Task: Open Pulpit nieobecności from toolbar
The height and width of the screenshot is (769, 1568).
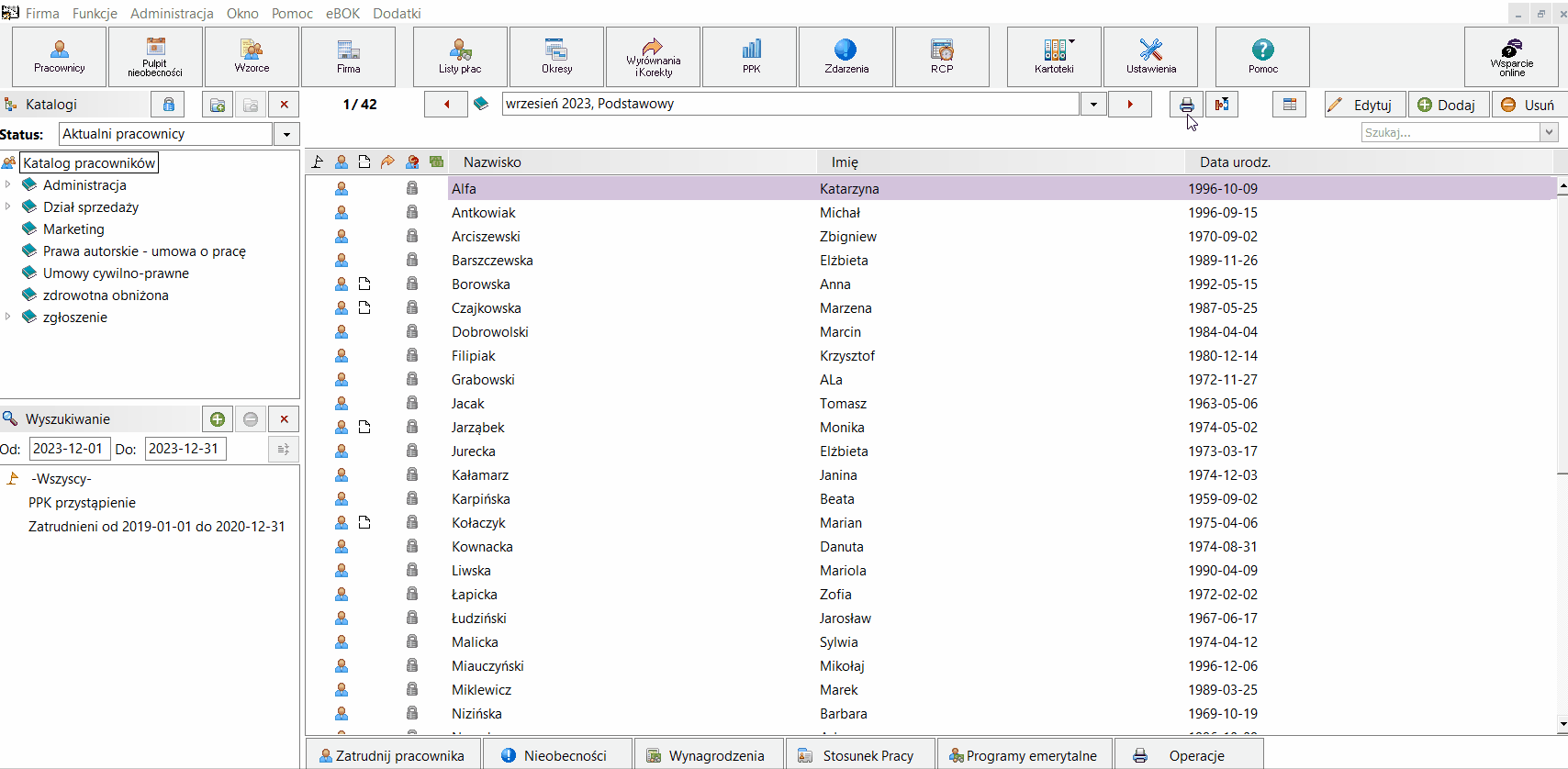Action: (x=155, y=57)
